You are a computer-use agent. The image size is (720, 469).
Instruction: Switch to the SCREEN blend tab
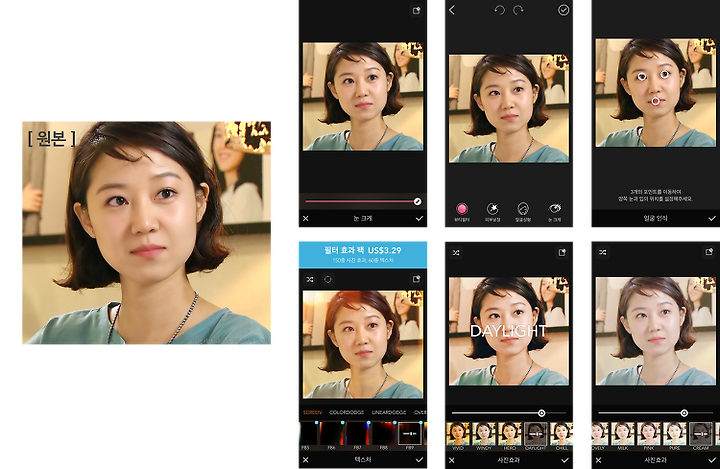coord(312,412)
